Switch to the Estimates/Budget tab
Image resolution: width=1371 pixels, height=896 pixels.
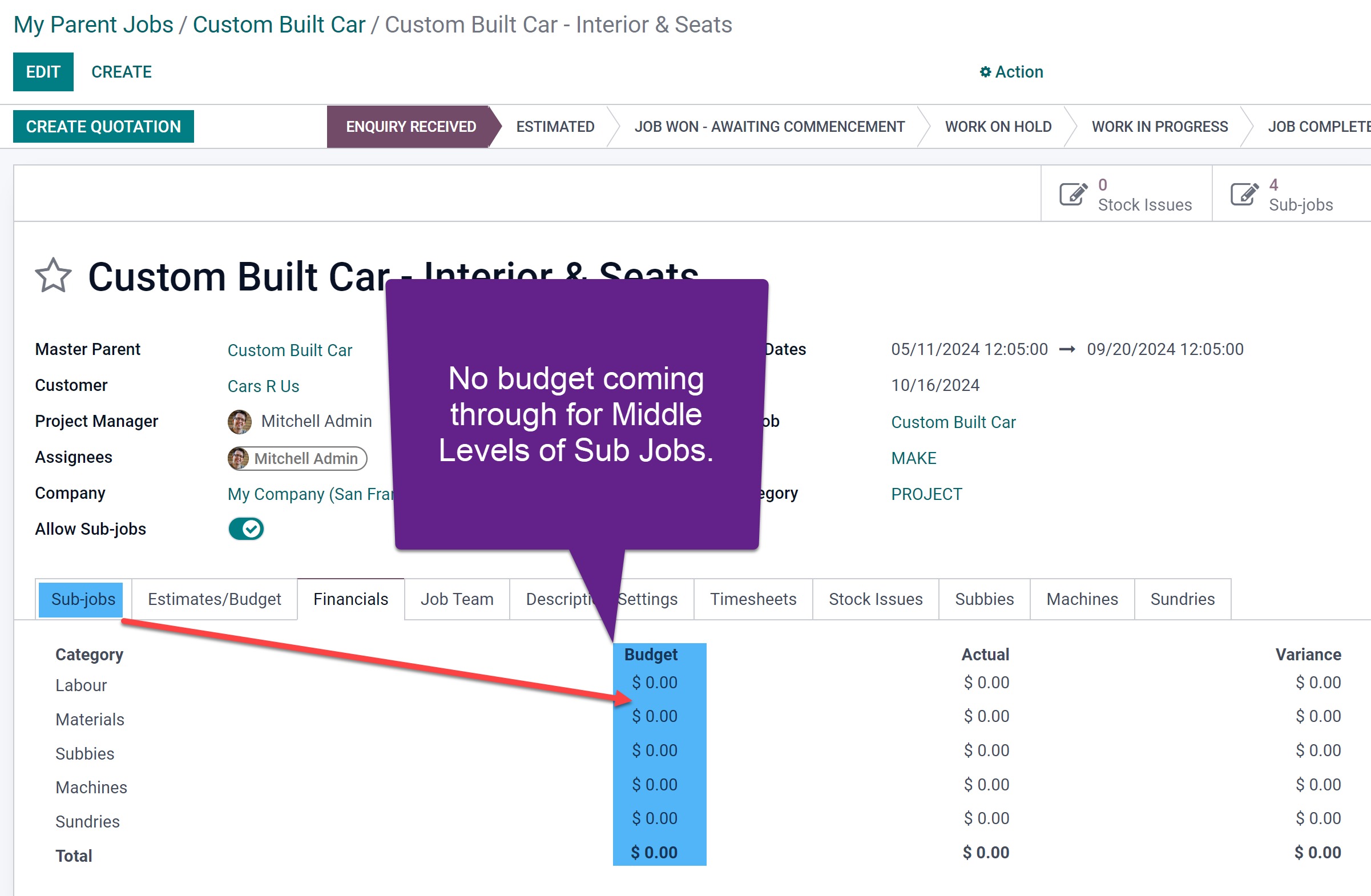214,599
